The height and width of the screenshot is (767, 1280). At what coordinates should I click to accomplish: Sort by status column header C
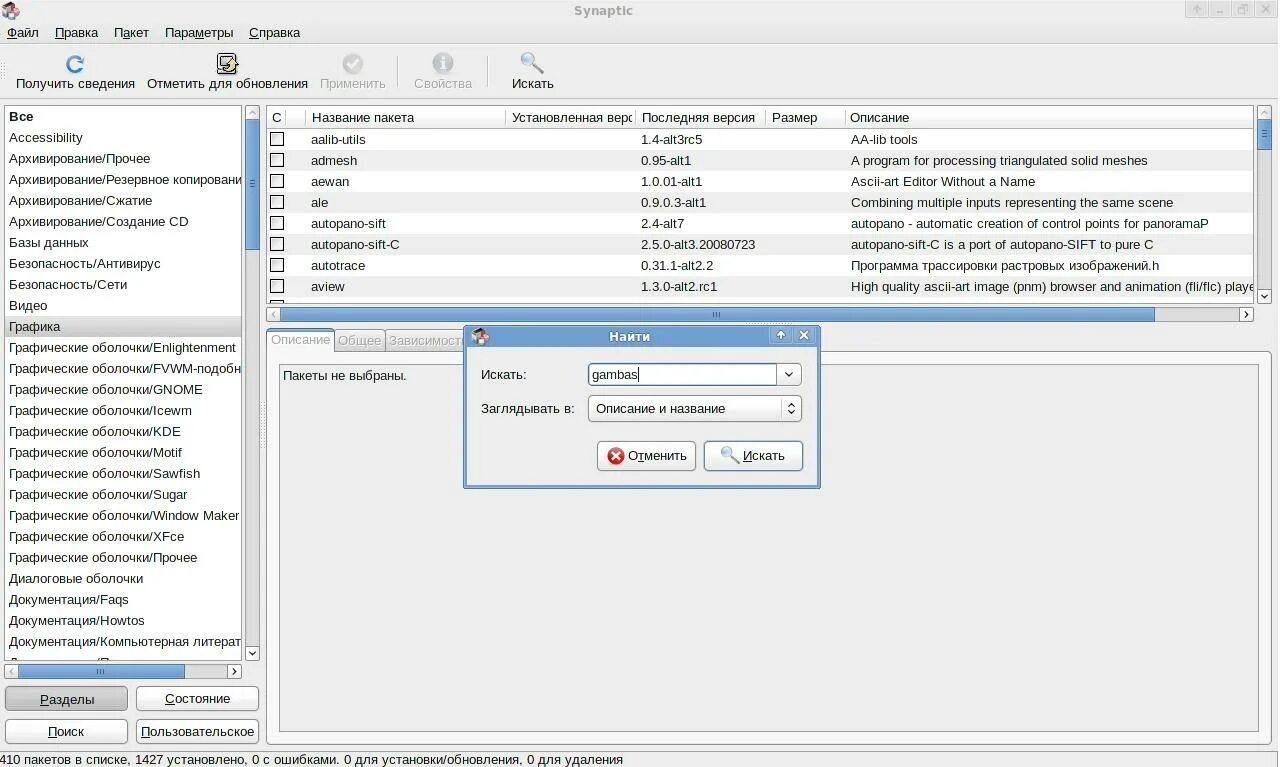pyautogui.click(x=277, y=117)
